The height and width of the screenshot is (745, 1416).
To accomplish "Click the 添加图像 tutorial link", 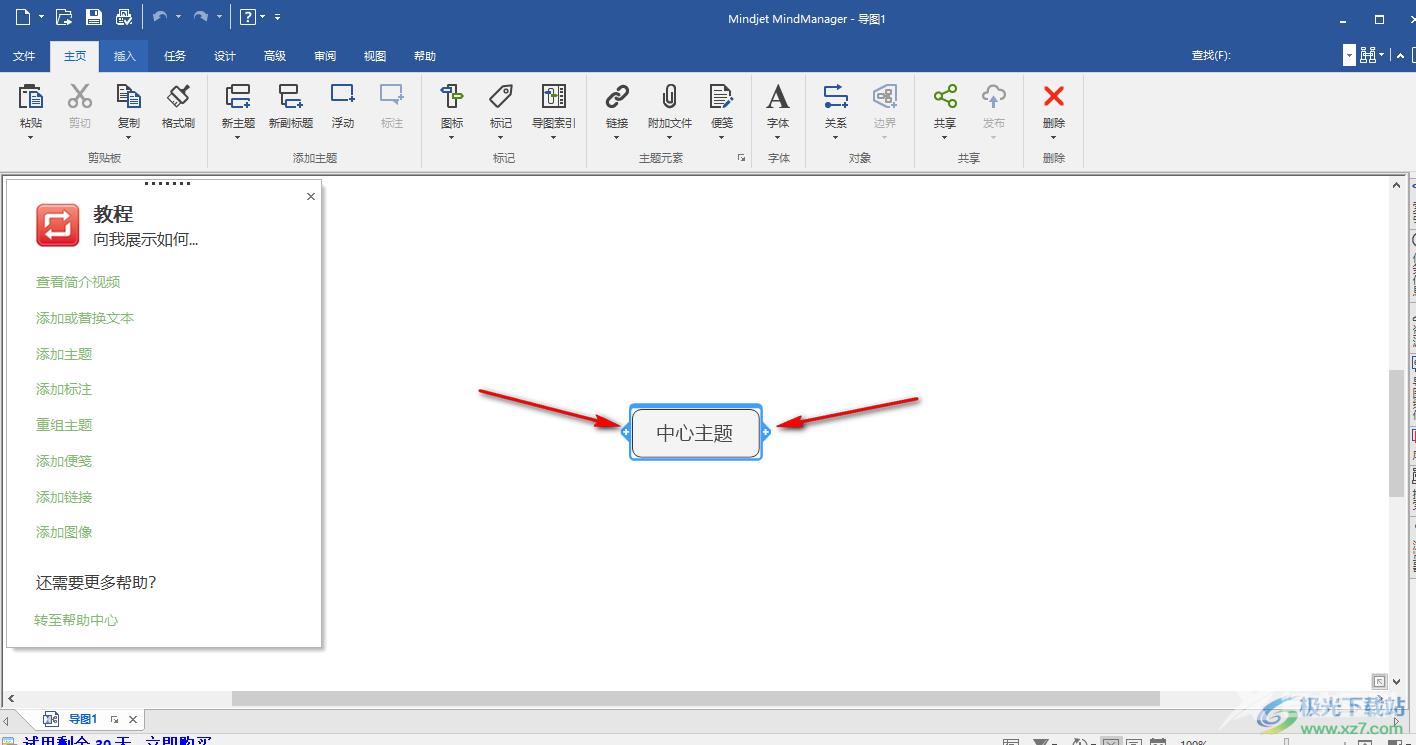I will click(64, 532).
